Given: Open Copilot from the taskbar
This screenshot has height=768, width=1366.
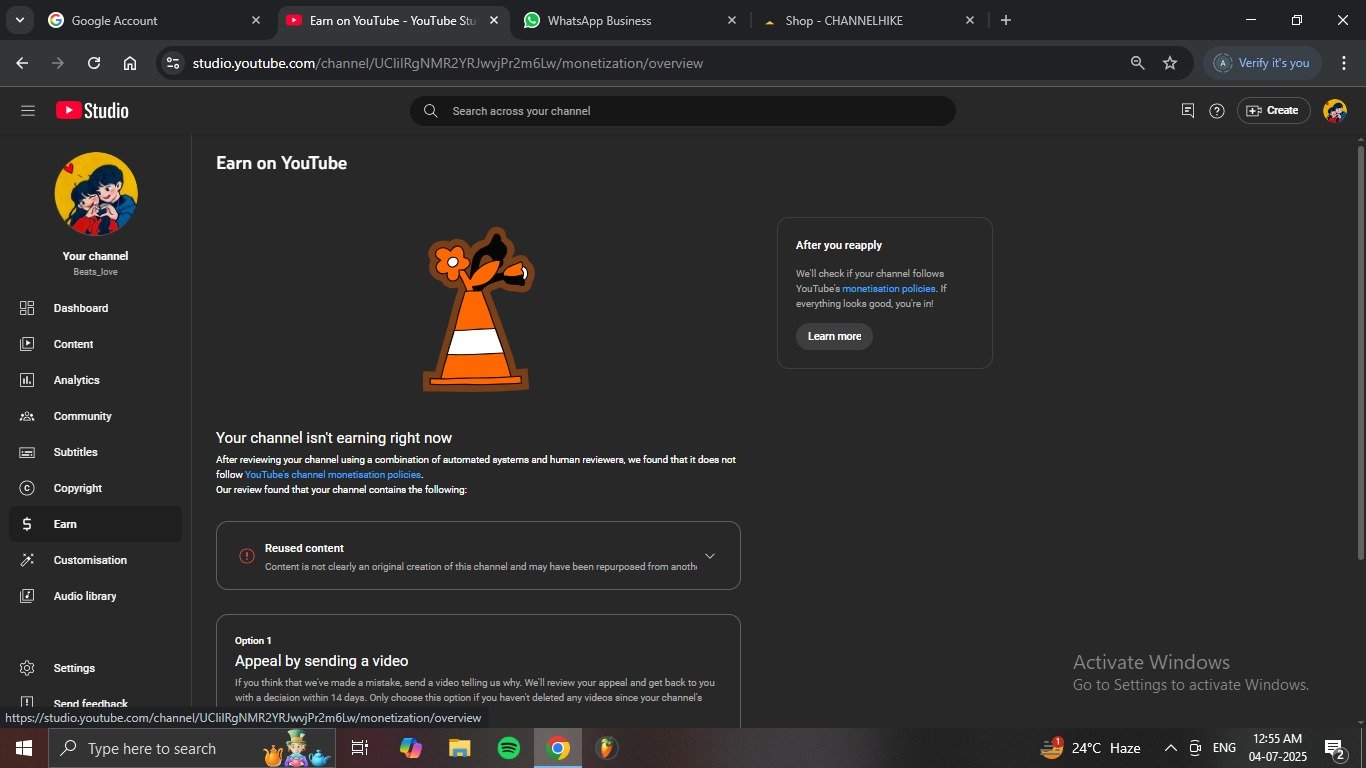Looking at the screenshot, I should coord(411,748).
